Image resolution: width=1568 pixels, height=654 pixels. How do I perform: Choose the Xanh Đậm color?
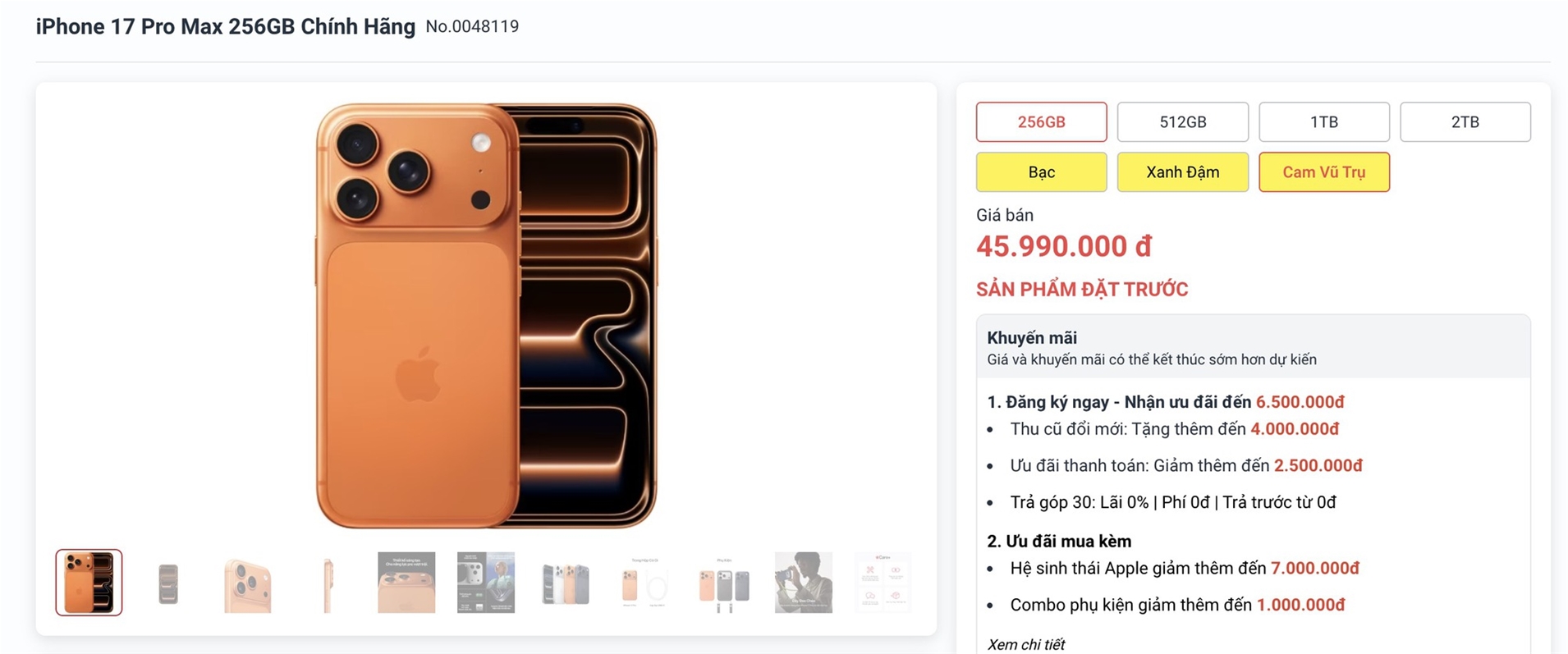point(1182,172)
